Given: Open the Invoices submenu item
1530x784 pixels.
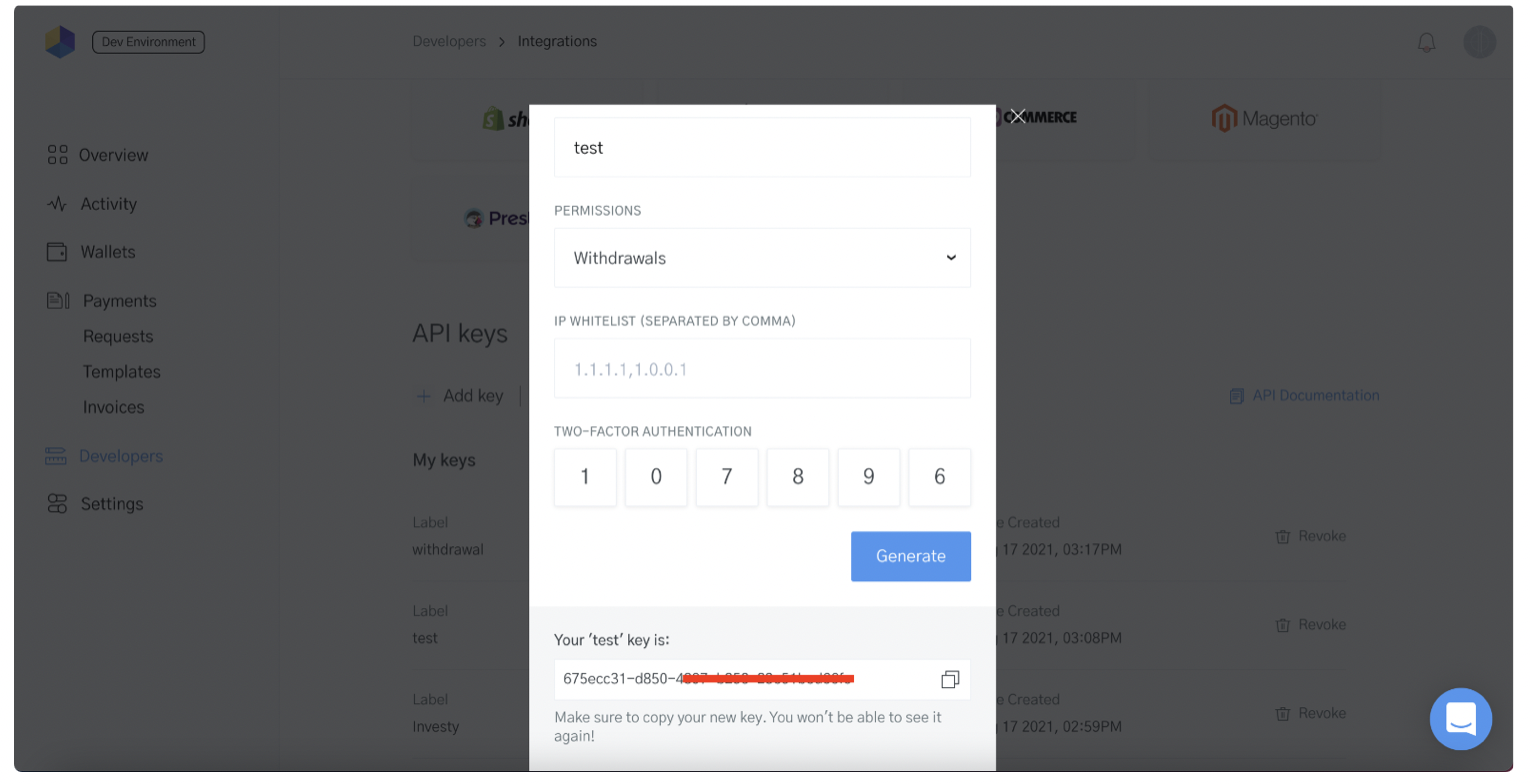Looking at the screenshot, I should [x=113, y=407].
